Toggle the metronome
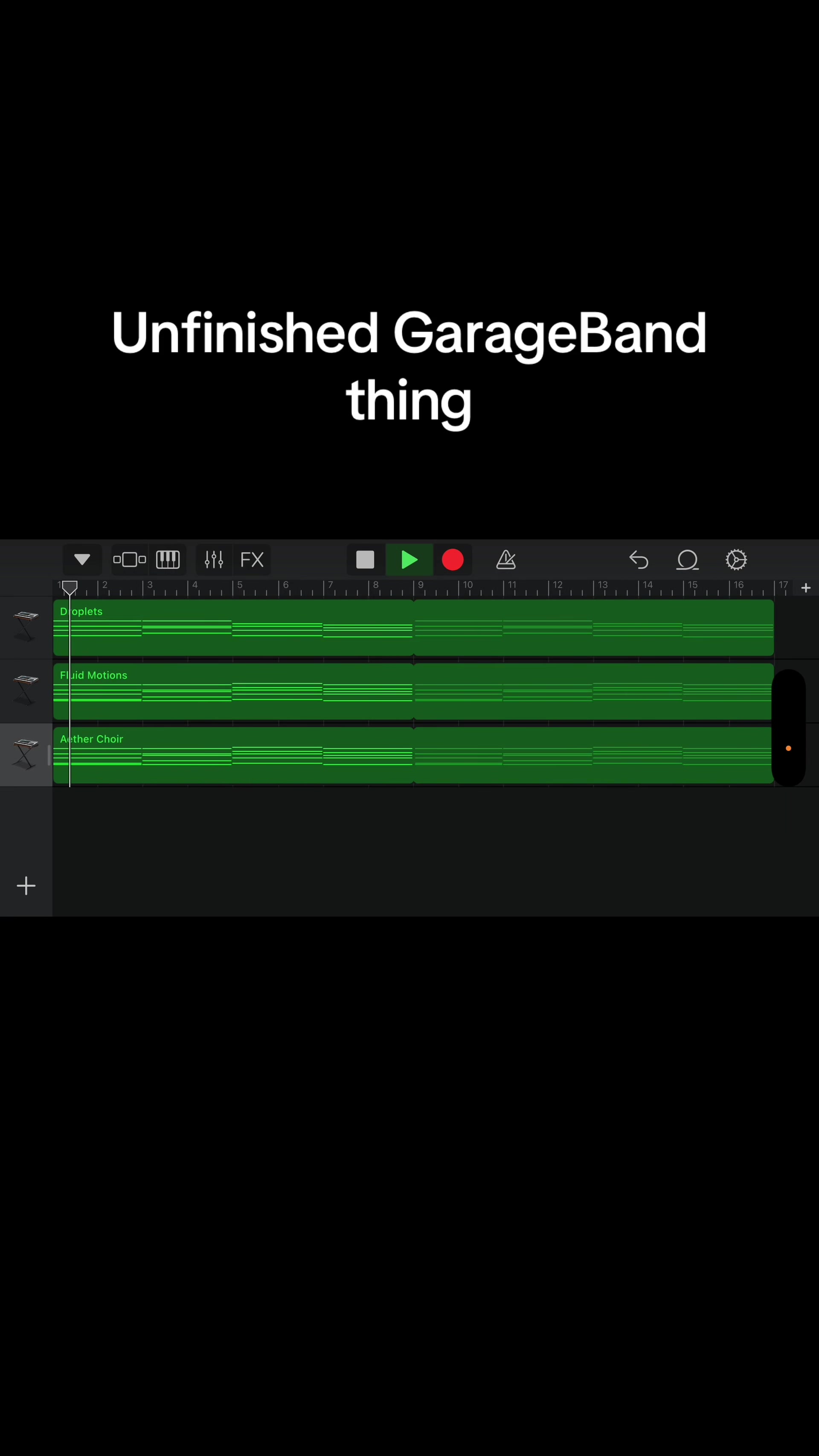This screenshot has width=819, height=1456. (506, 559)
